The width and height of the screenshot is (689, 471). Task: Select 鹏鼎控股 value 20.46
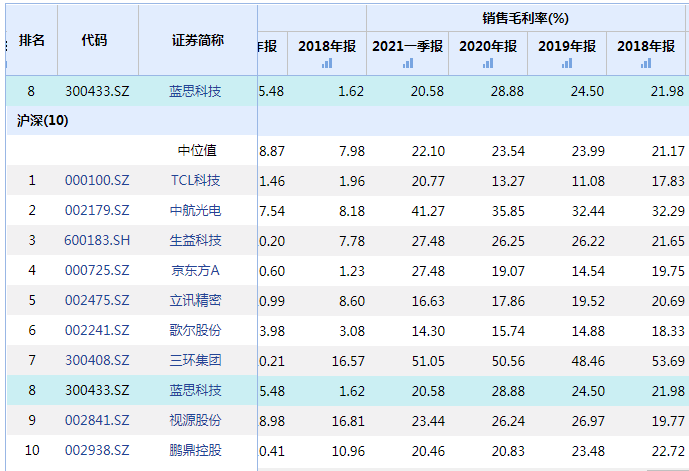point(428,451)
